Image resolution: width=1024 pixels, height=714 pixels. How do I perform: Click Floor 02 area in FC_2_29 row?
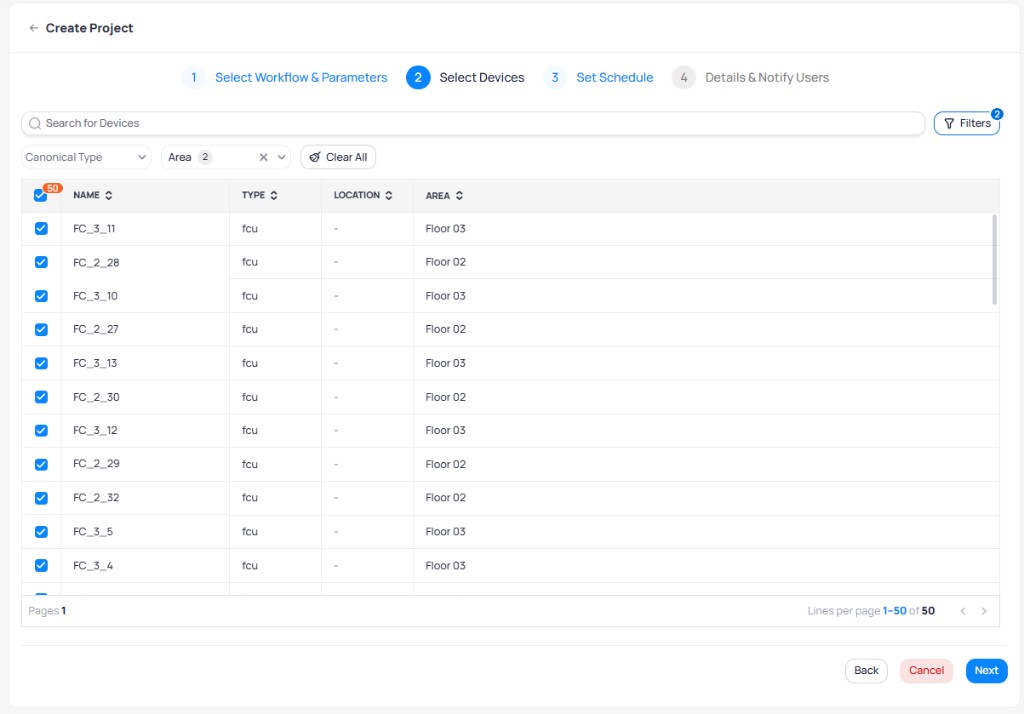tap(445, 464)
